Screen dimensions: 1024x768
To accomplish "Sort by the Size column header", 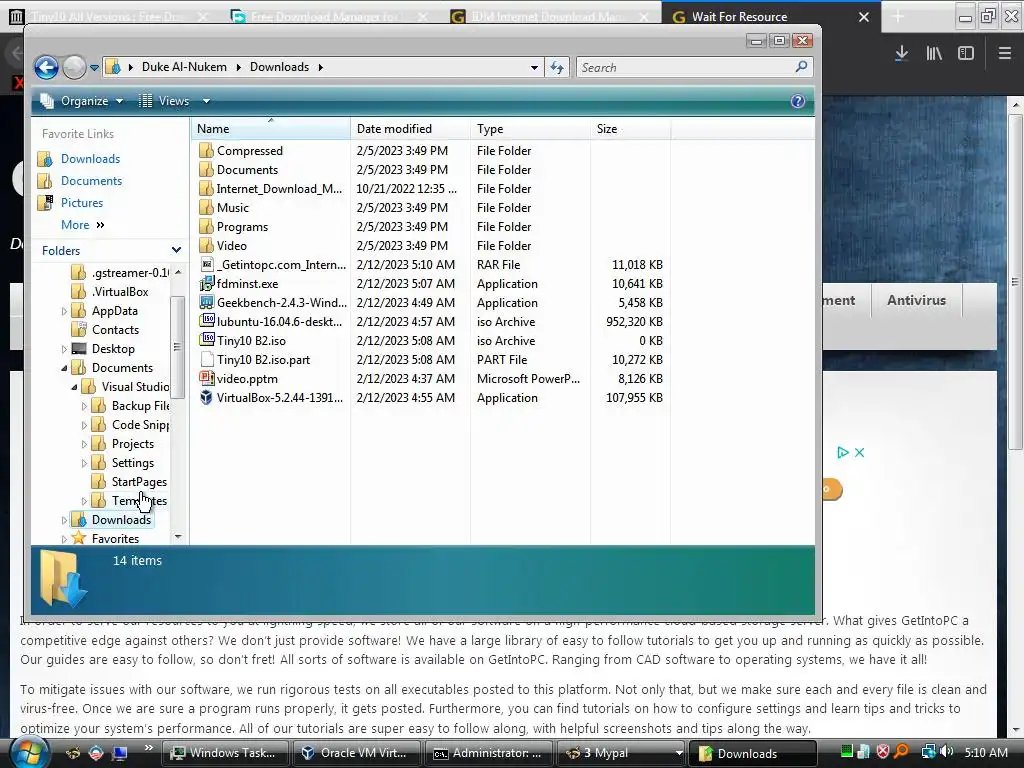I will [630, 129].
